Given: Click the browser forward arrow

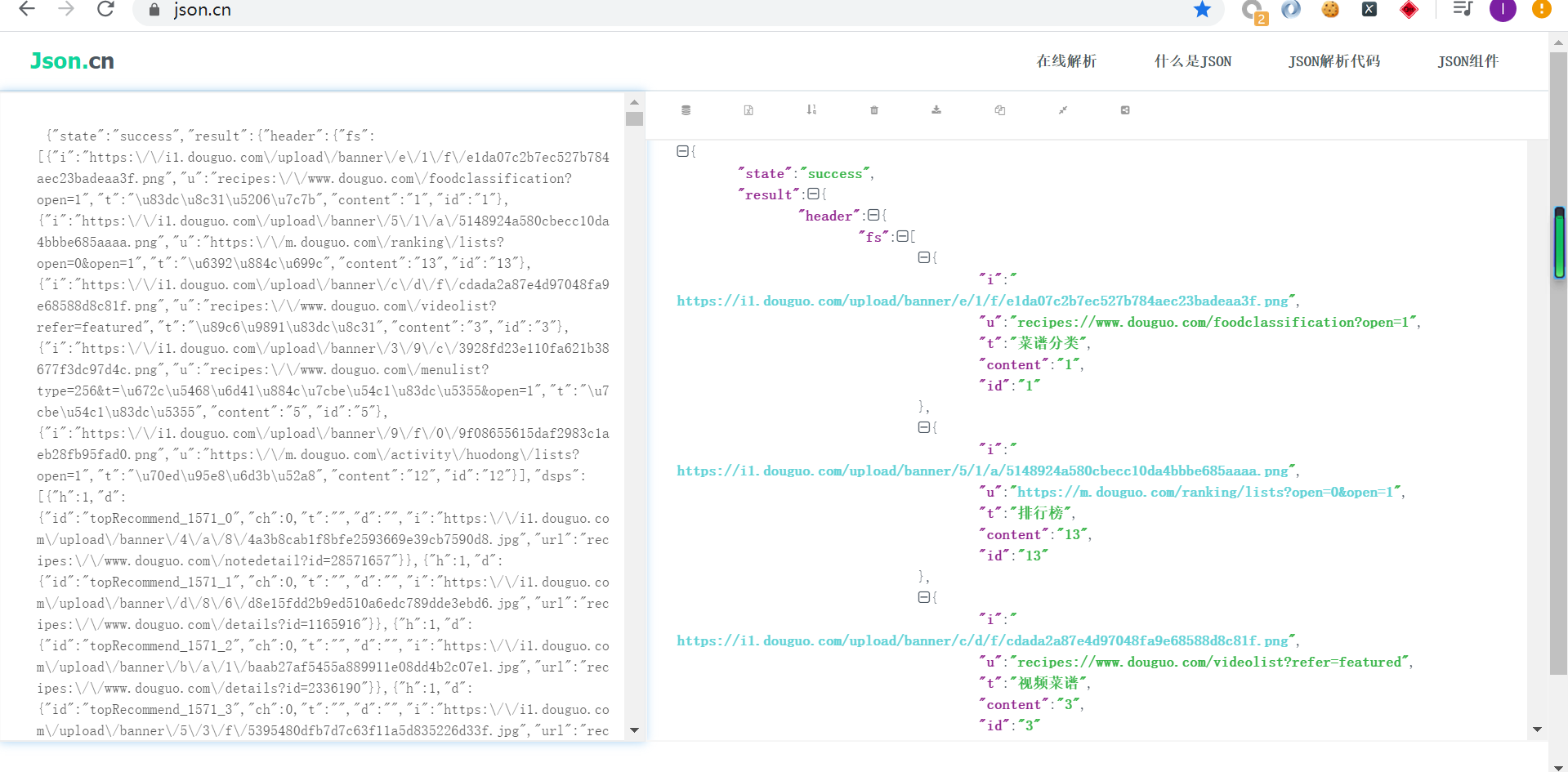Looking at the screenshot, I should 66,9.
